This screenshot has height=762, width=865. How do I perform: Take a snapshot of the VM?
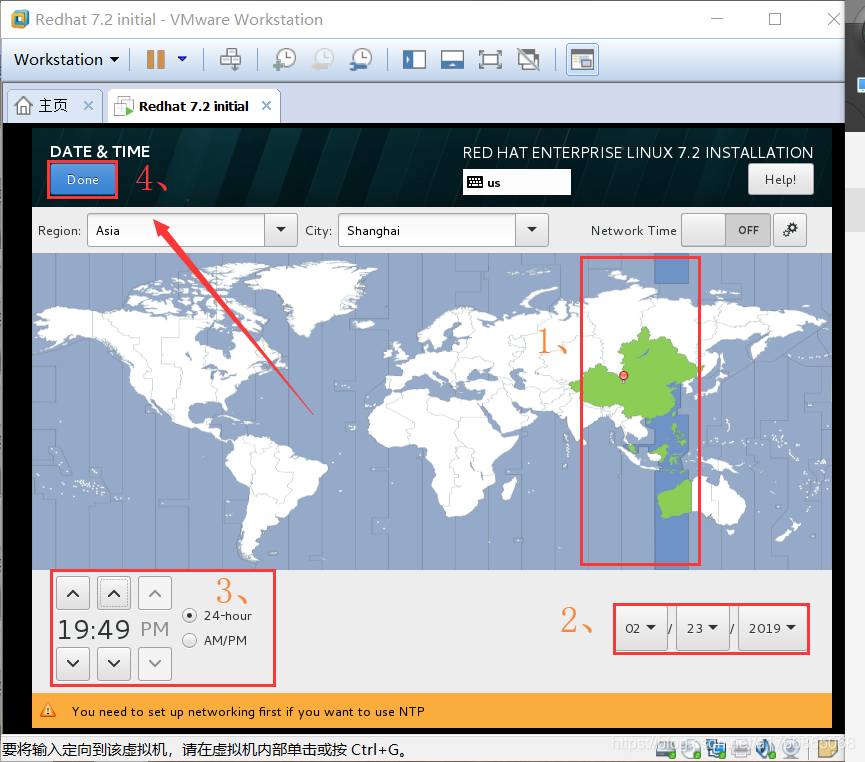(x=285, y=60)
